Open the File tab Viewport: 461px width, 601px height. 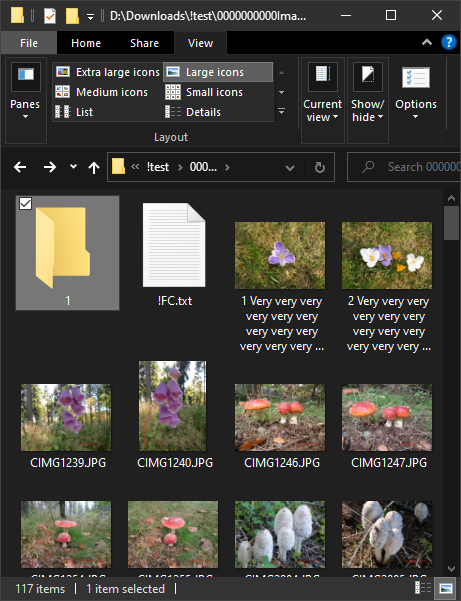pos(29,43)
